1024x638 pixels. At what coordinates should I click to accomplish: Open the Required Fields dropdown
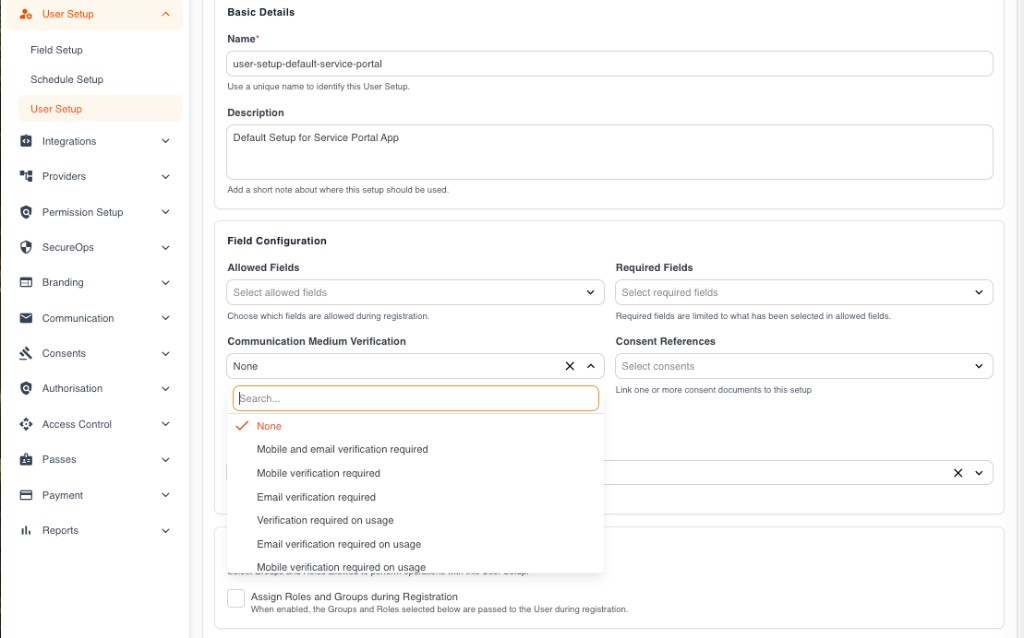coord(804,293)
